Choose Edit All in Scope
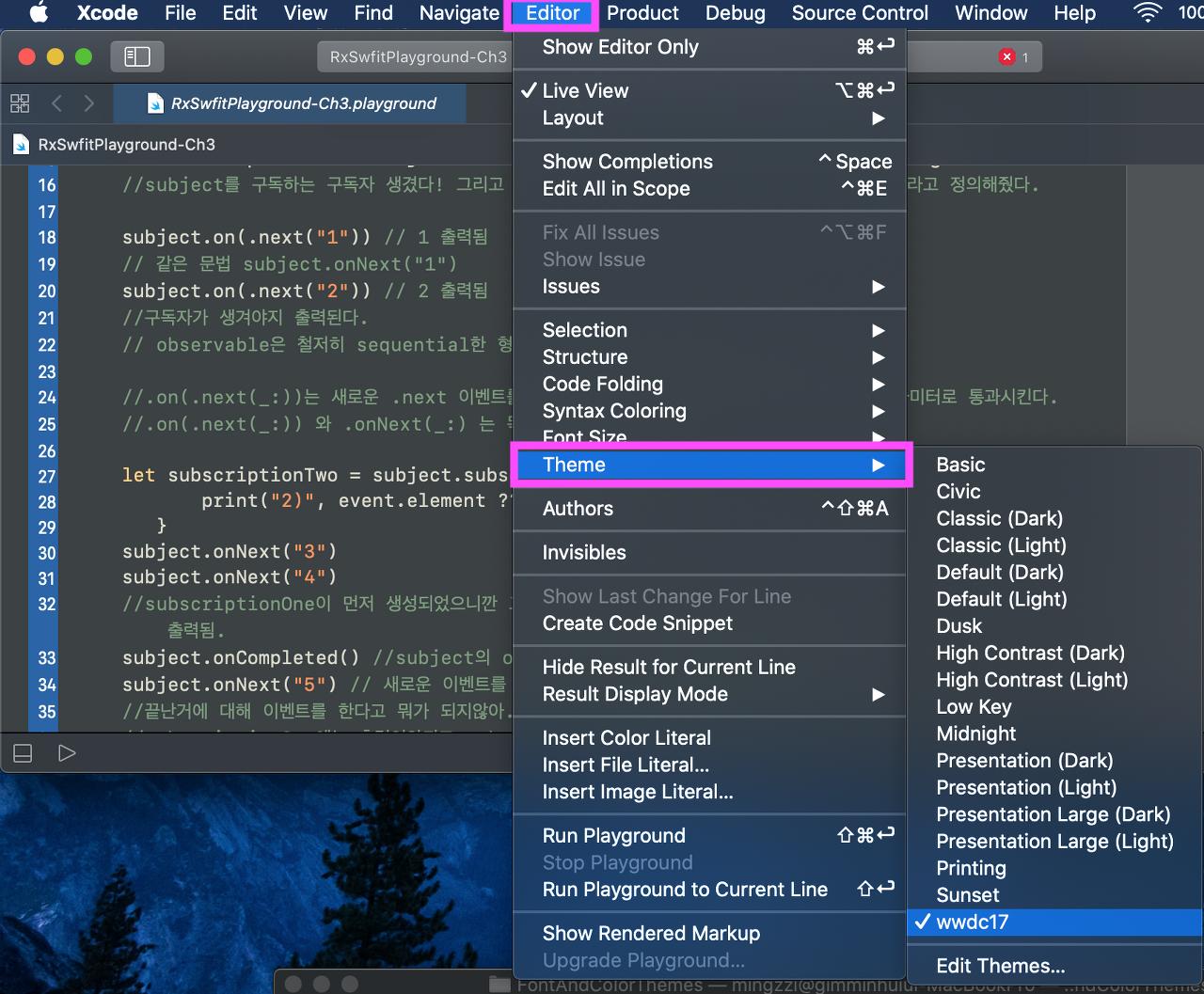Viewport: 1204px width, 994px height. [x=709, y=189]
